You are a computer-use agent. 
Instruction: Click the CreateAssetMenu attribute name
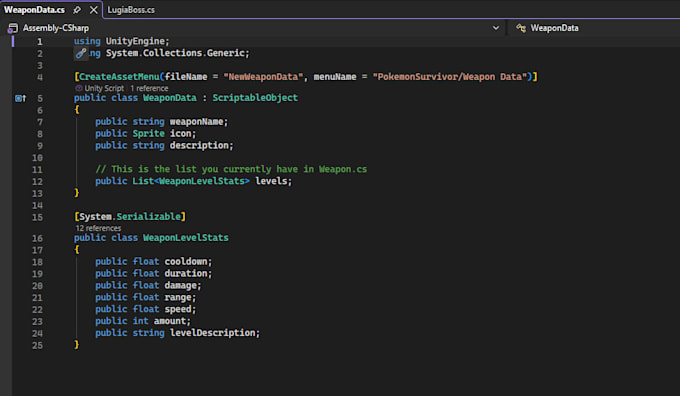[x=119, y=77]
